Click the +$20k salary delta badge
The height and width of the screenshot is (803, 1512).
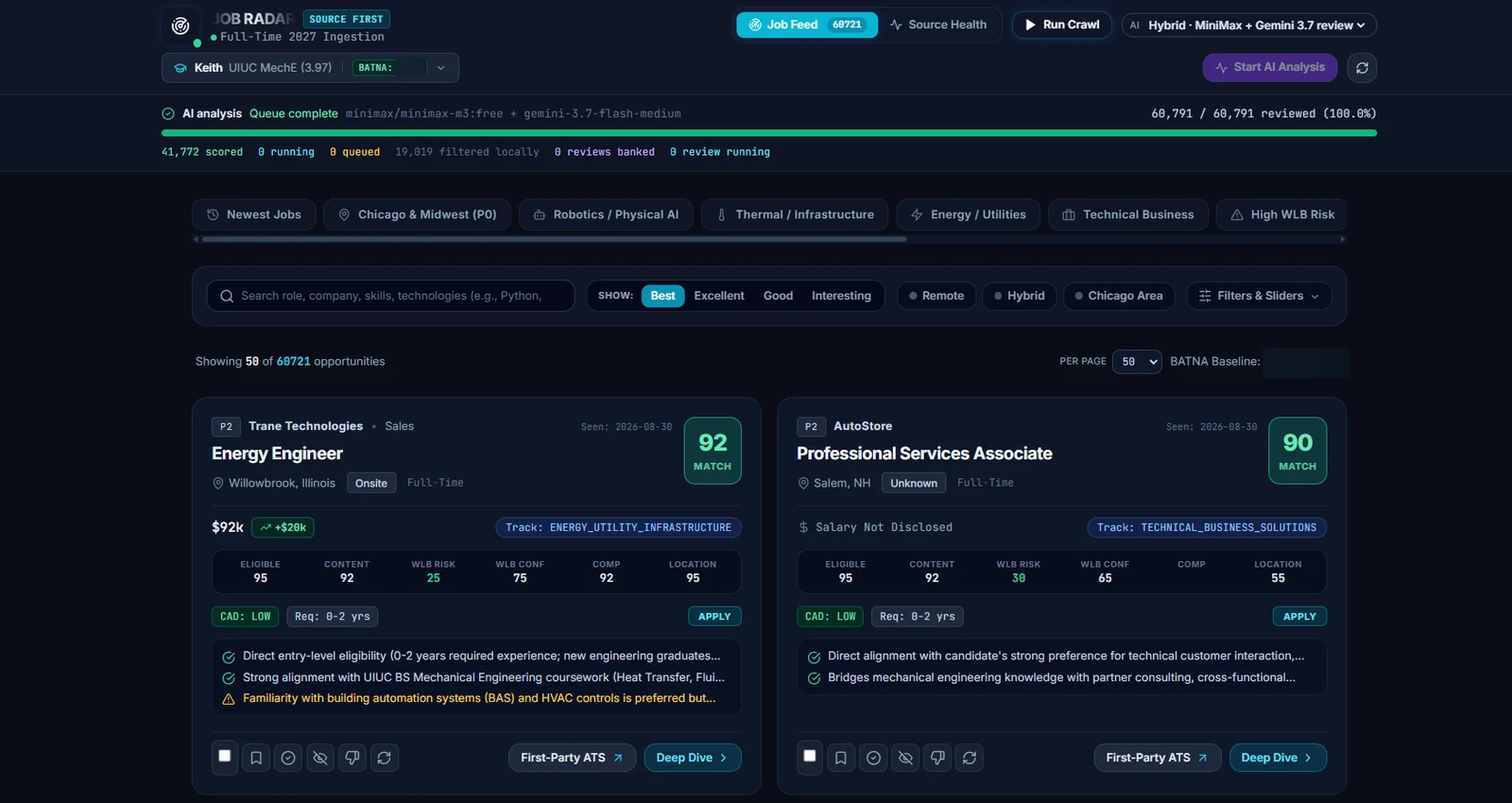coord(283,527)
